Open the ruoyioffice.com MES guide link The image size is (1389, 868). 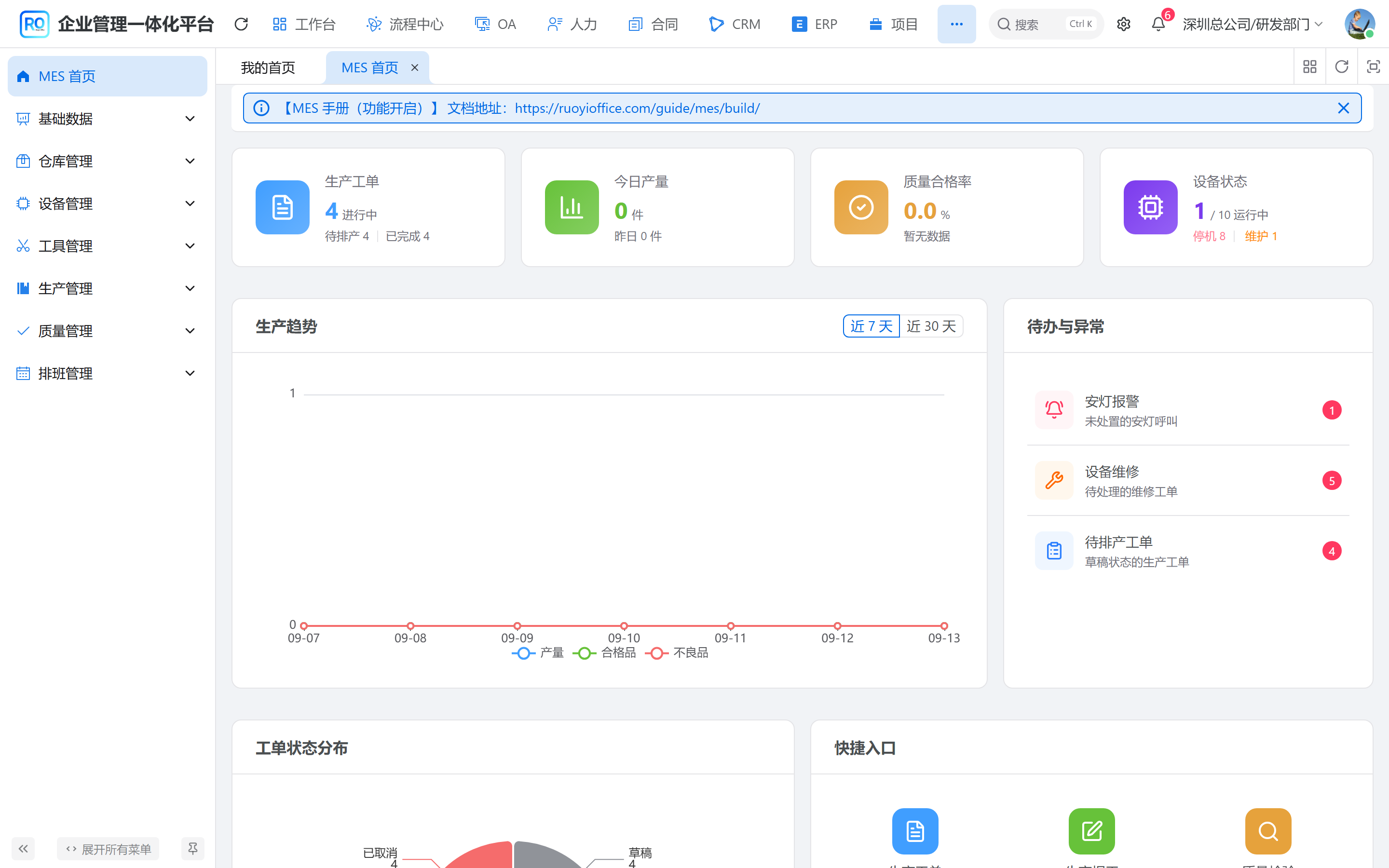[637, 108]
